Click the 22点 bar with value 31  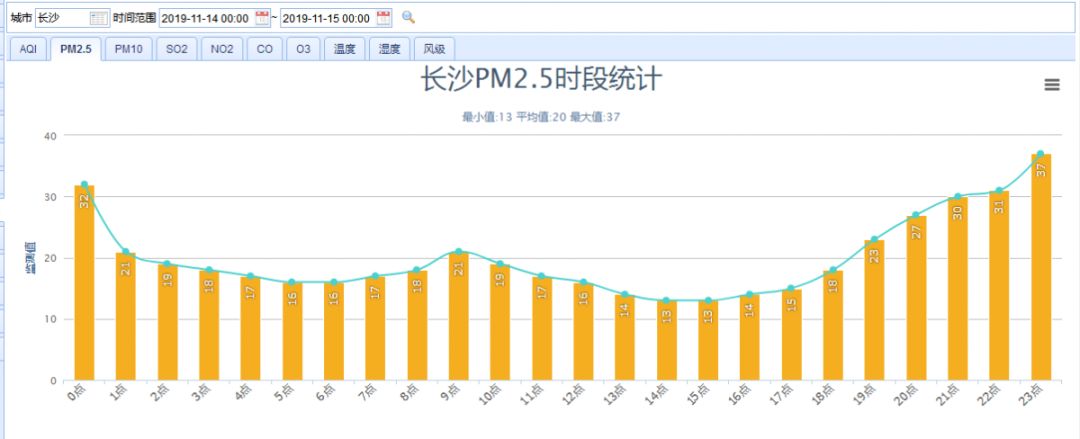point(999,285)
